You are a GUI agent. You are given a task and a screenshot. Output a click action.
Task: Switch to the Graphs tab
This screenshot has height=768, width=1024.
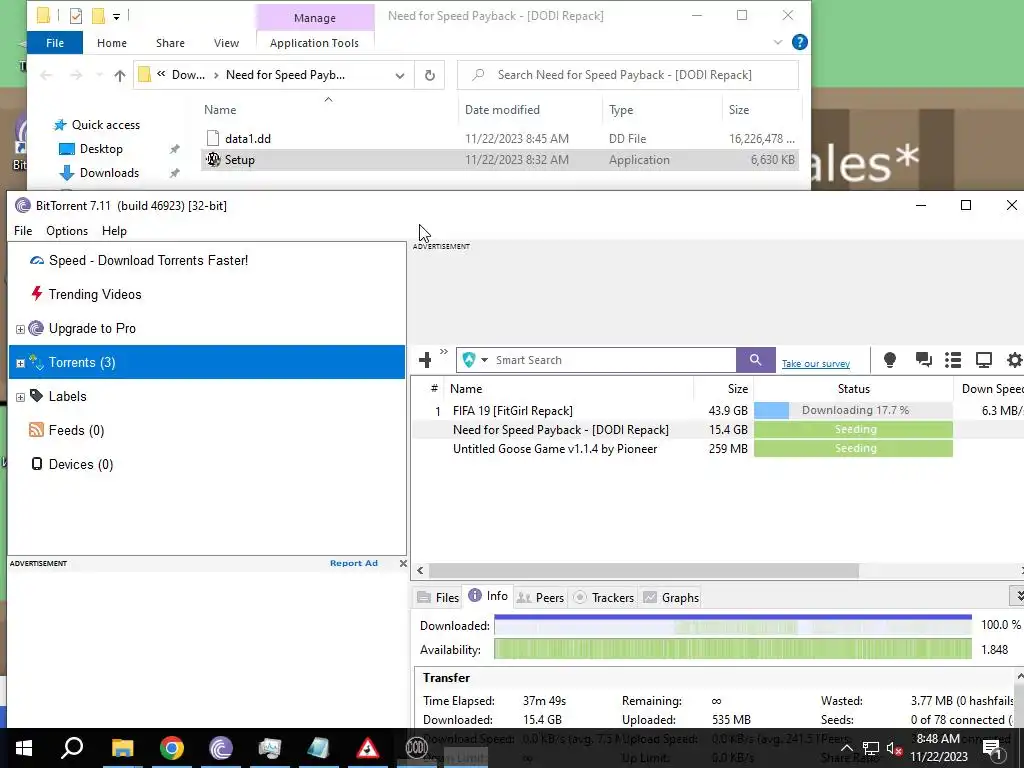tap(671, 598)
